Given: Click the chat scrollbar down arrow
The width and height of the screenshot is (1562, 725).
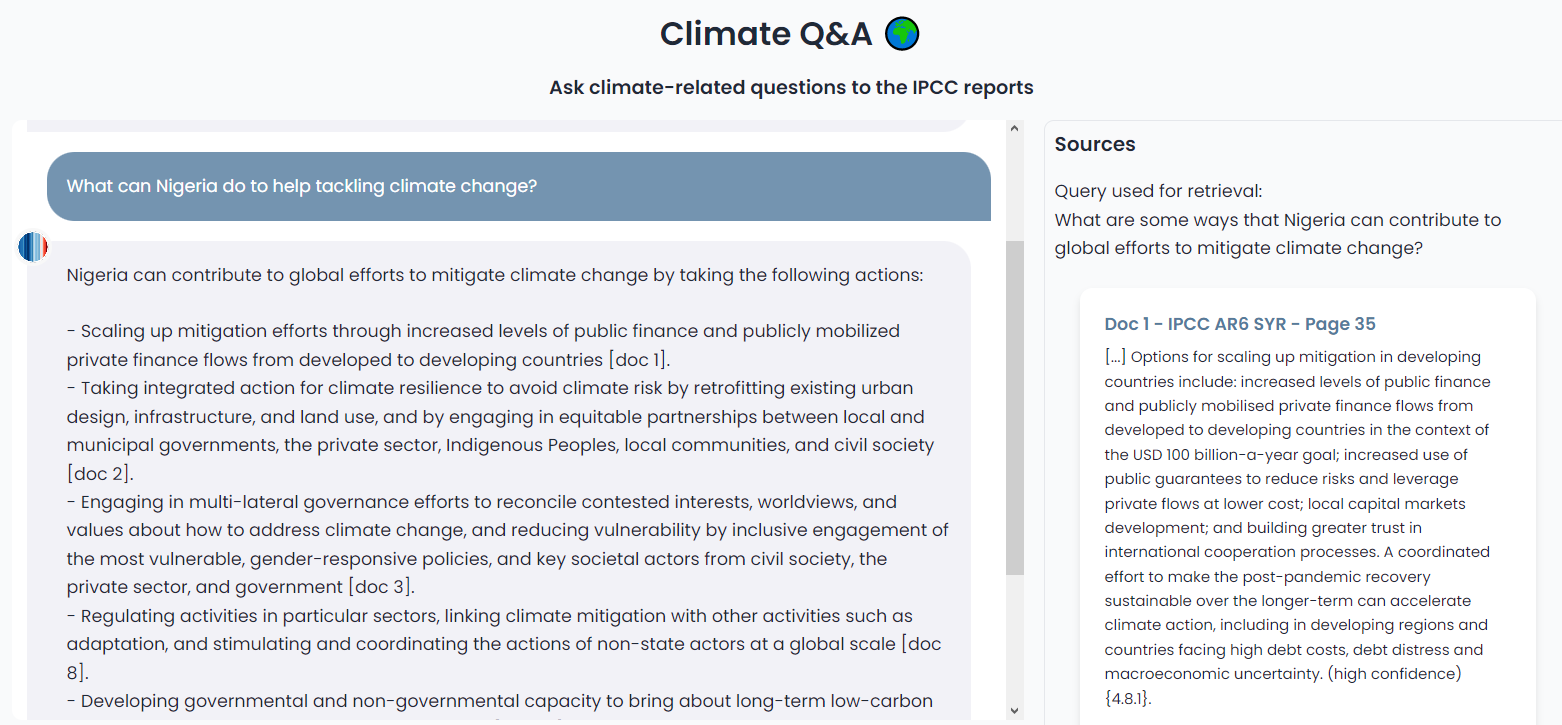Looking at the screenshot, I should point(1015,710).
